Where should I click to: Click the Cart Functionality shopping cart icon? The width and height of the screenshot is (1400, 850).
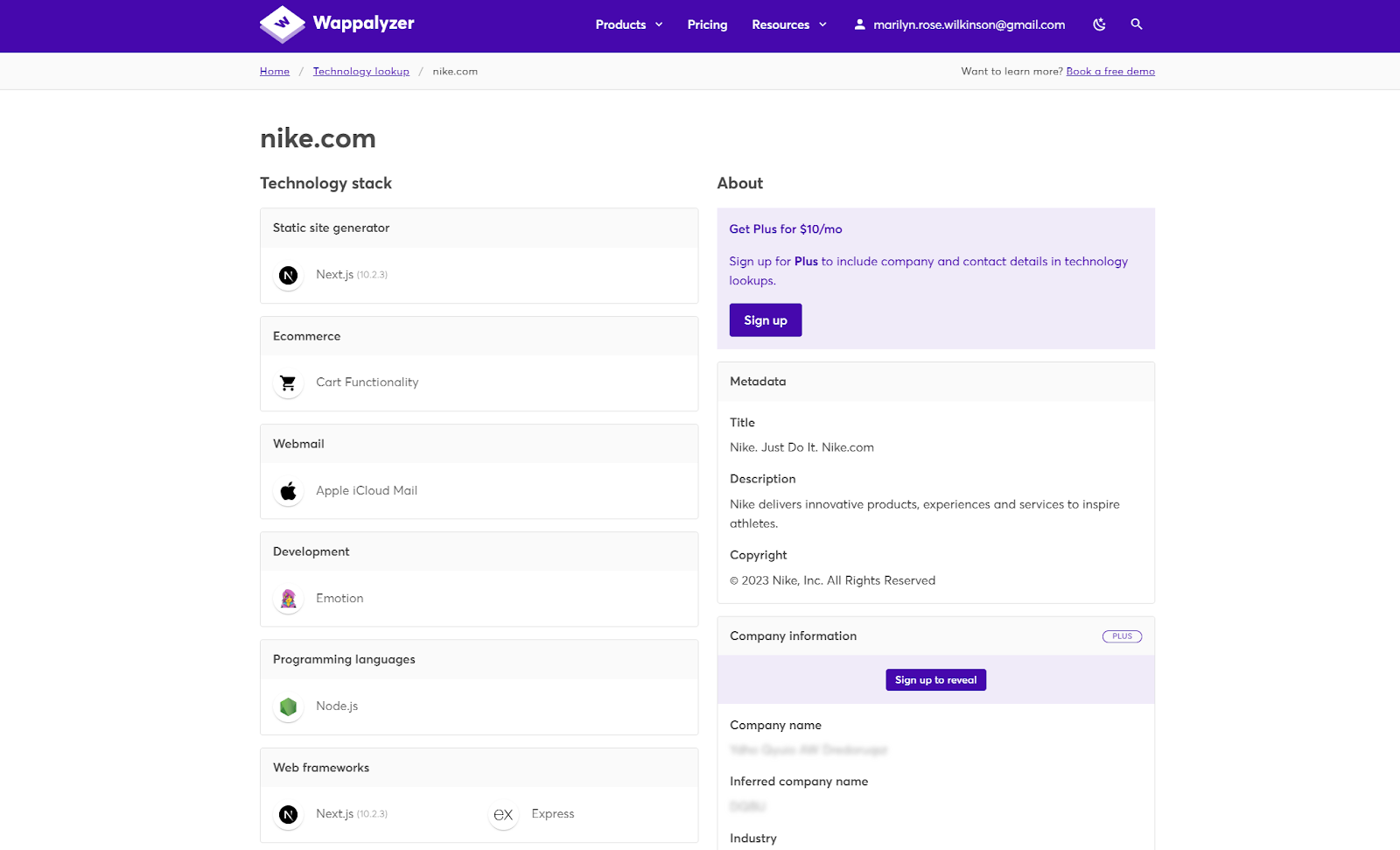pyautogui.click(x=288, y=383)
